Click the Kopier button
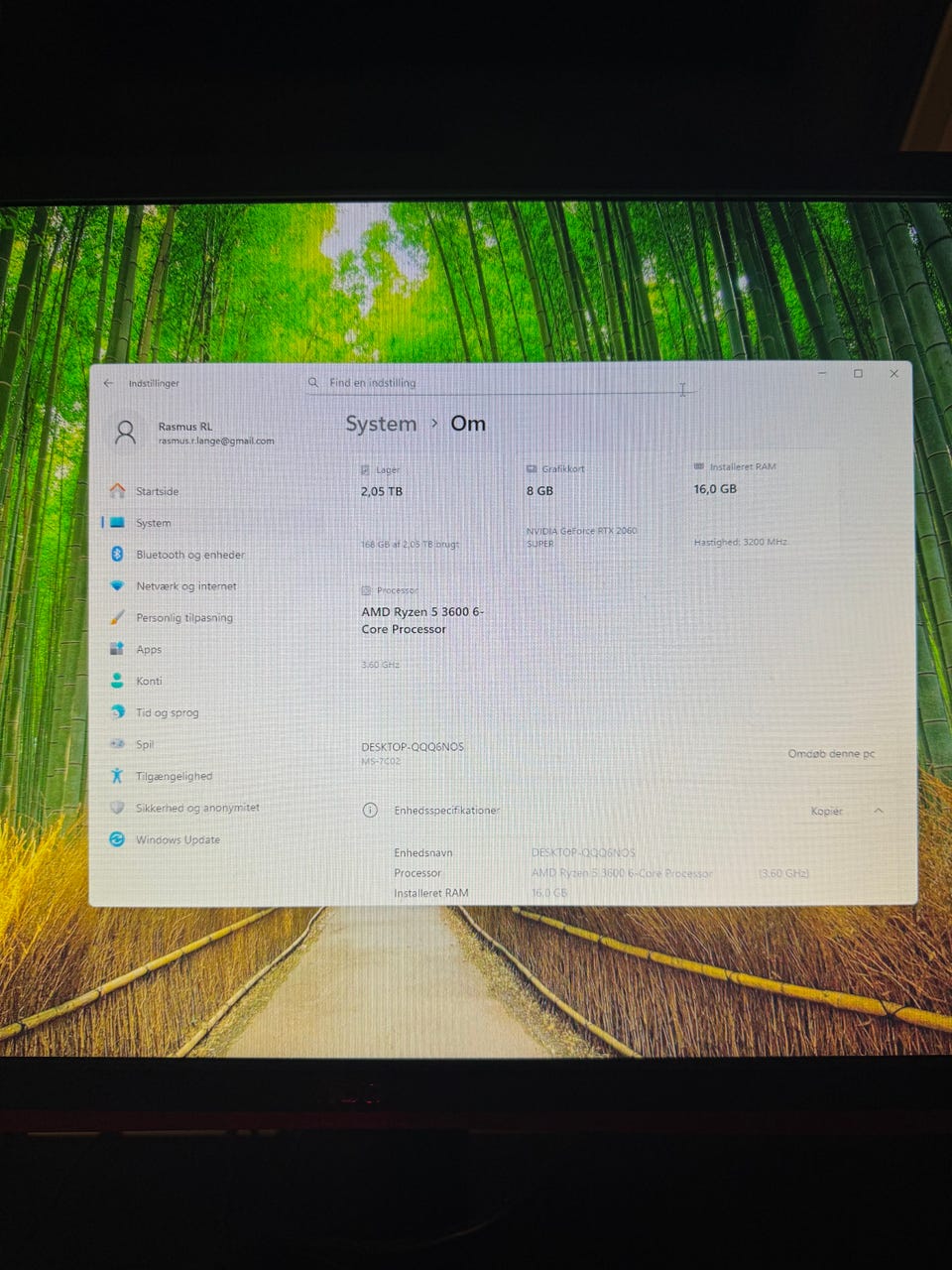This screenshot has height=1270, width=952. point(827,812)
